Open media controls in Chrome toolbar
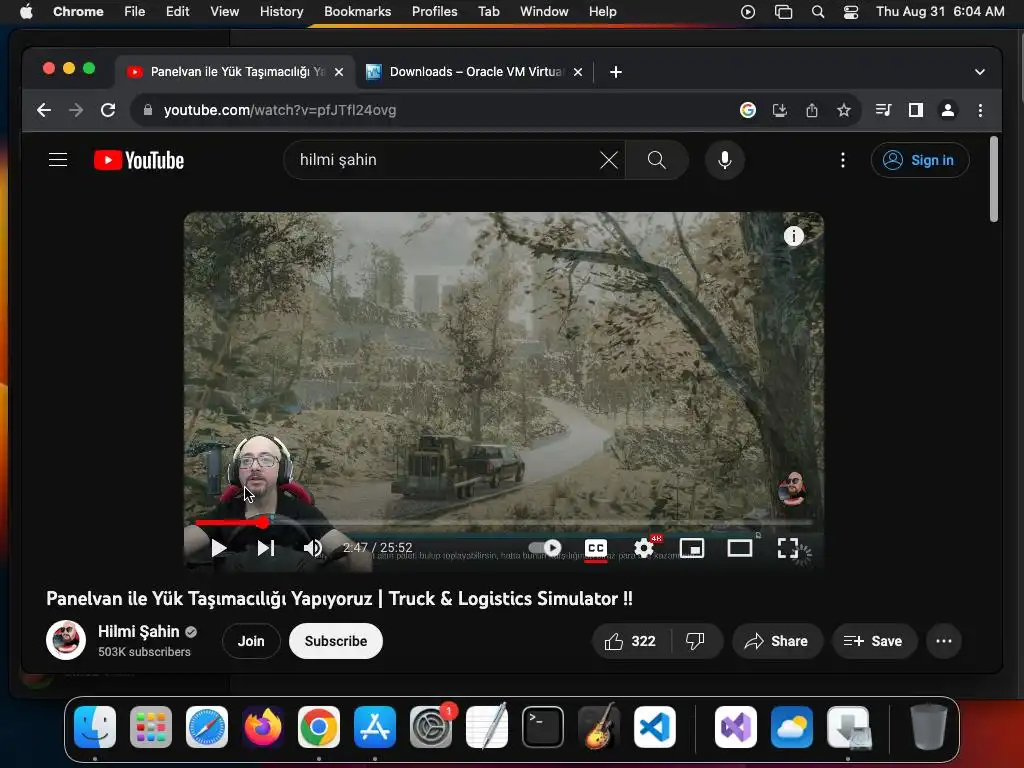 tap(884, 110)
